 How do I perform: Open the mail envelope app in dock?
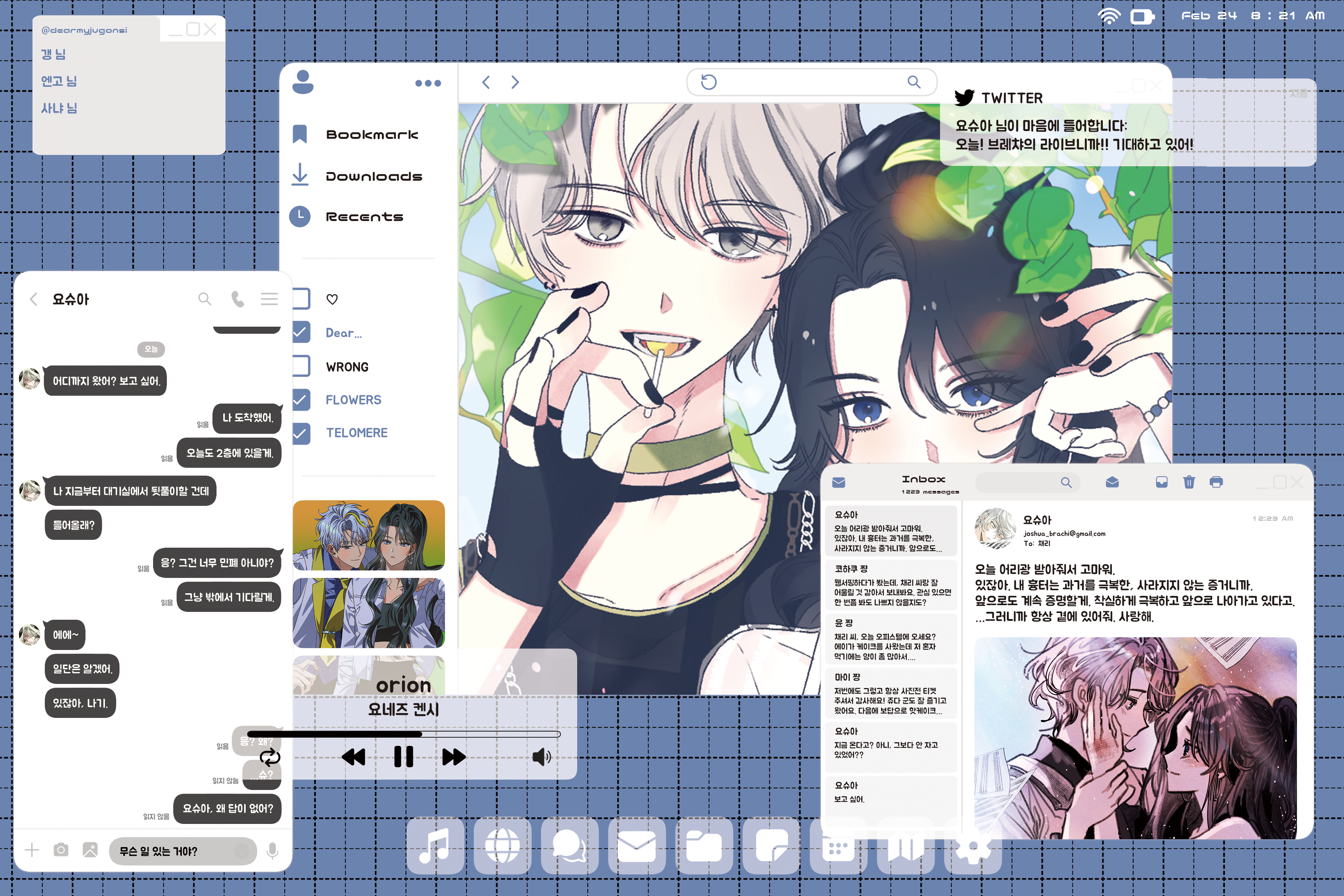coord(637,846)
